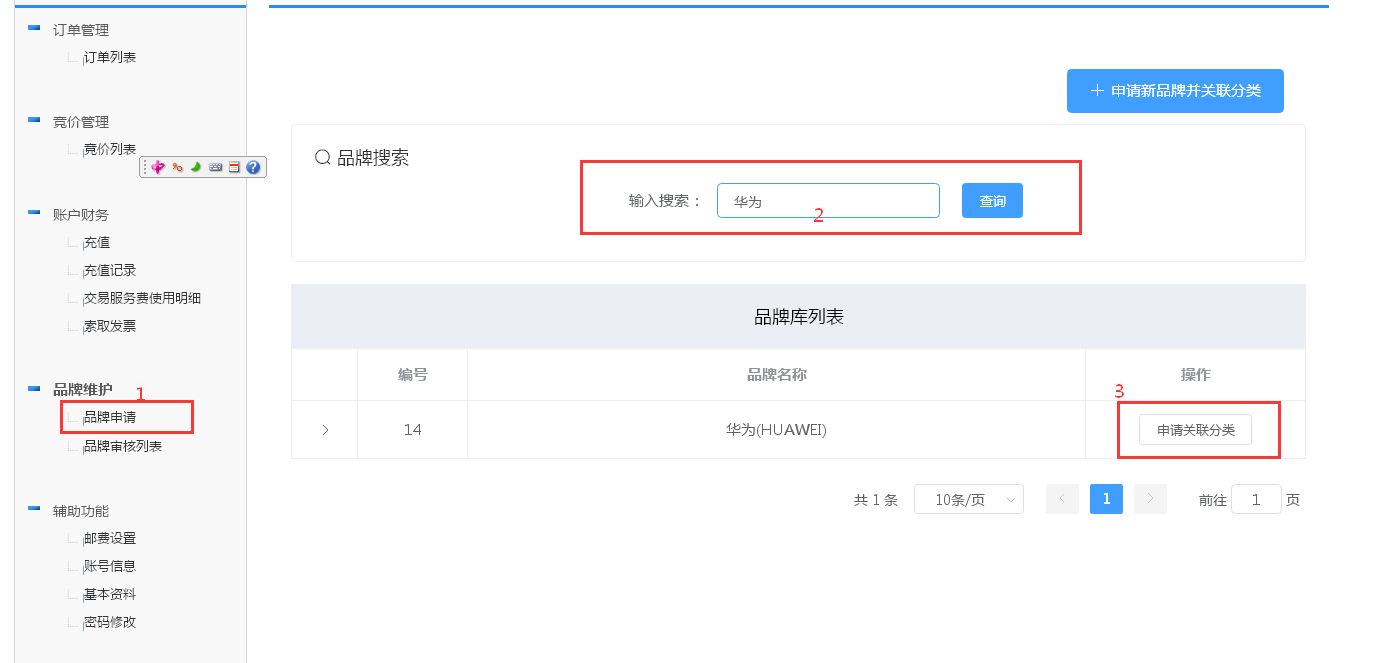Collapse the 竞价管理 menu group
The height and width of the screenshot is (663, 1373).
pyautogui.click(x=34, y=120)
